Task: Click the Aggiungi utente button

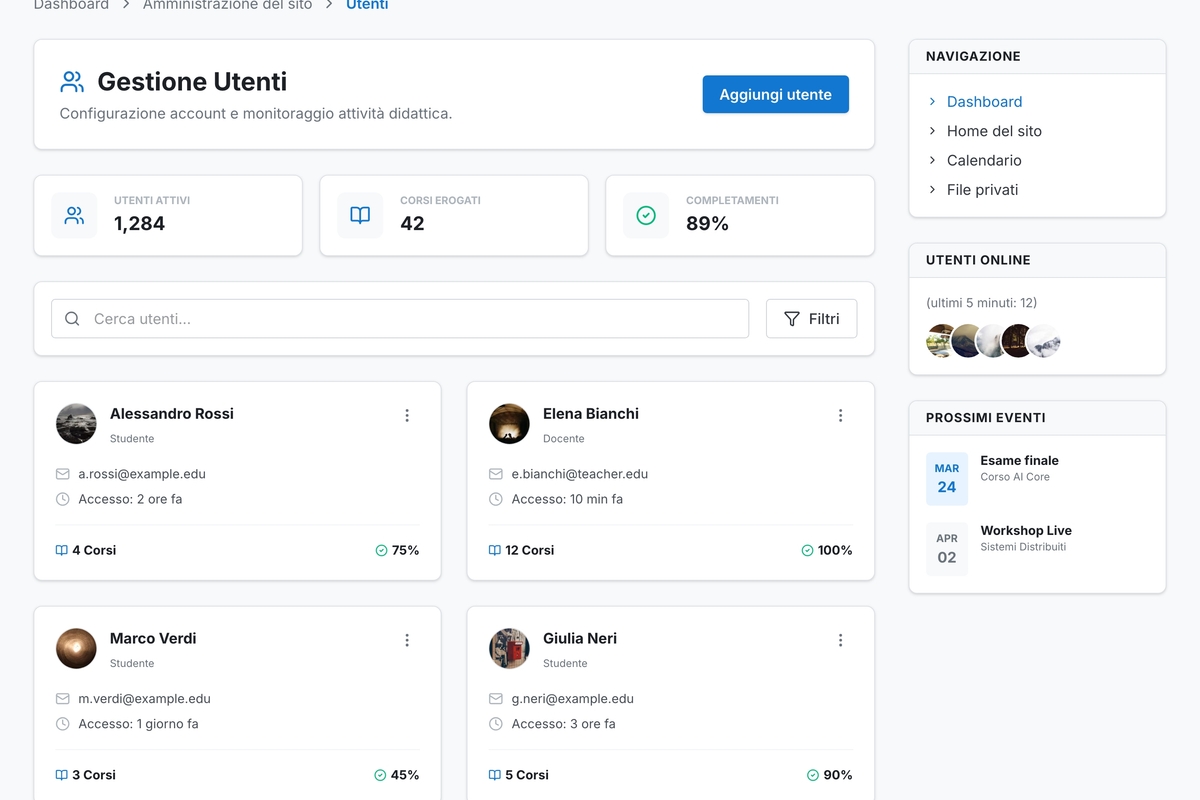Action: click(775, 94)
